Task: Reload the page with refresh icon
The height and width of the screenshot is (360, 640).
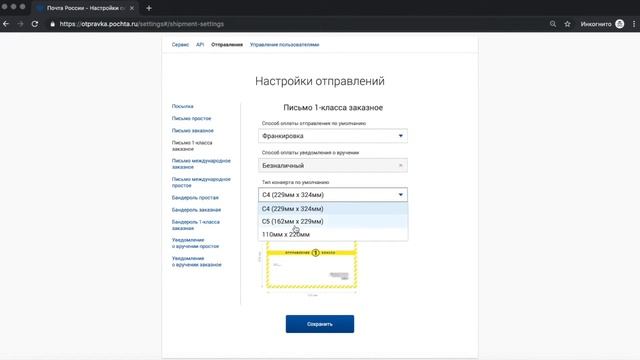Action: coord(35,24)
